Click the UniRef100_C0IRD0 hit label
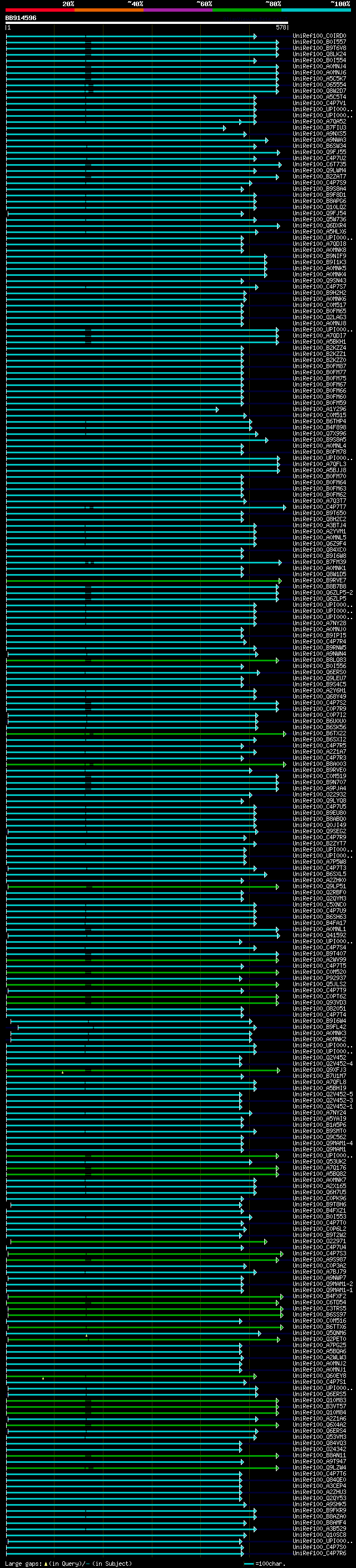The height and width of the screenshot is (1568, 356). (319, 36)
